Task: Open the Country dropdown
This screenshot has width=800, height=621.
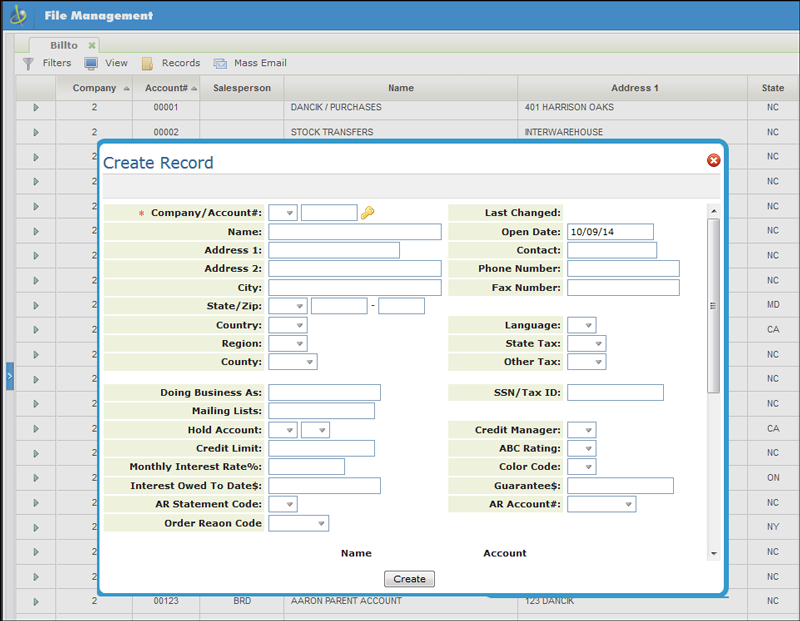Action: click(287, 326)
